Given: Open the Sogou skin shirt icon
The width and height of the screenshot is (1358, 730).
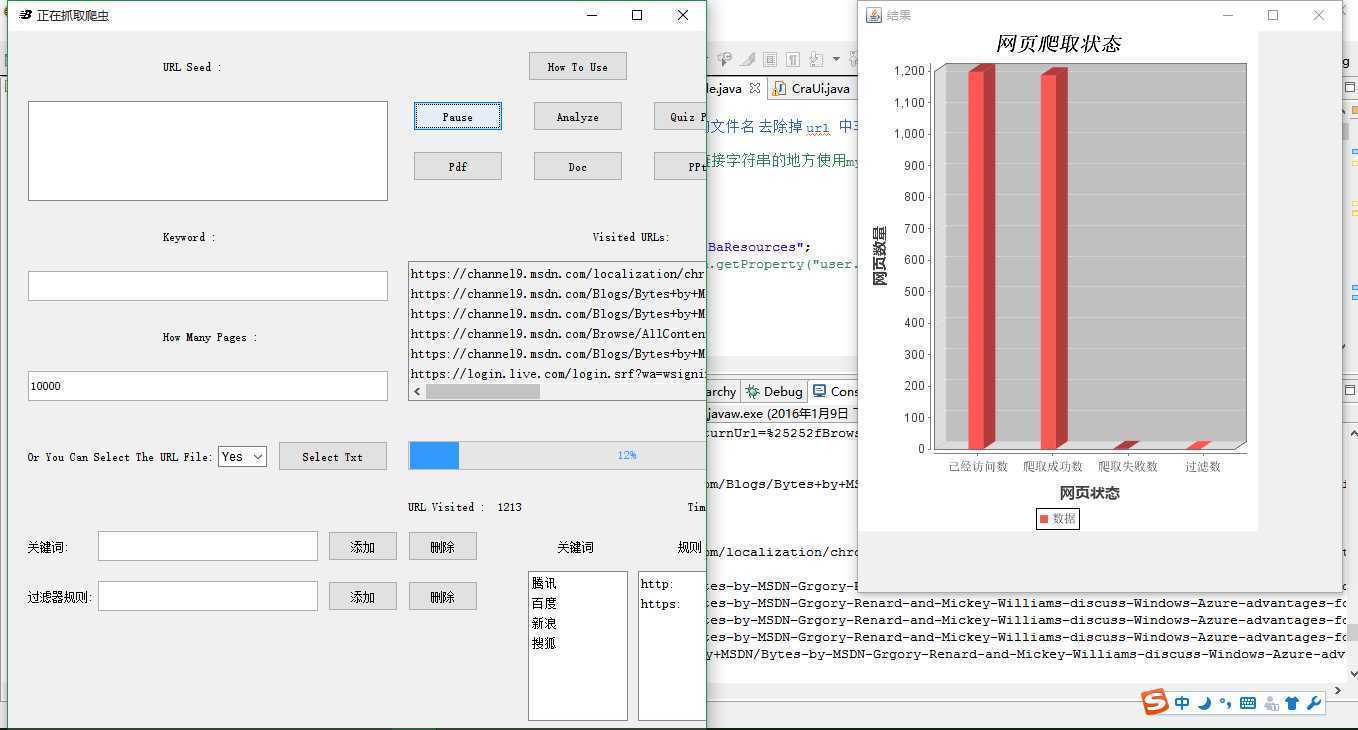Looking at the screenshot, I should (x=1292, y=703).
